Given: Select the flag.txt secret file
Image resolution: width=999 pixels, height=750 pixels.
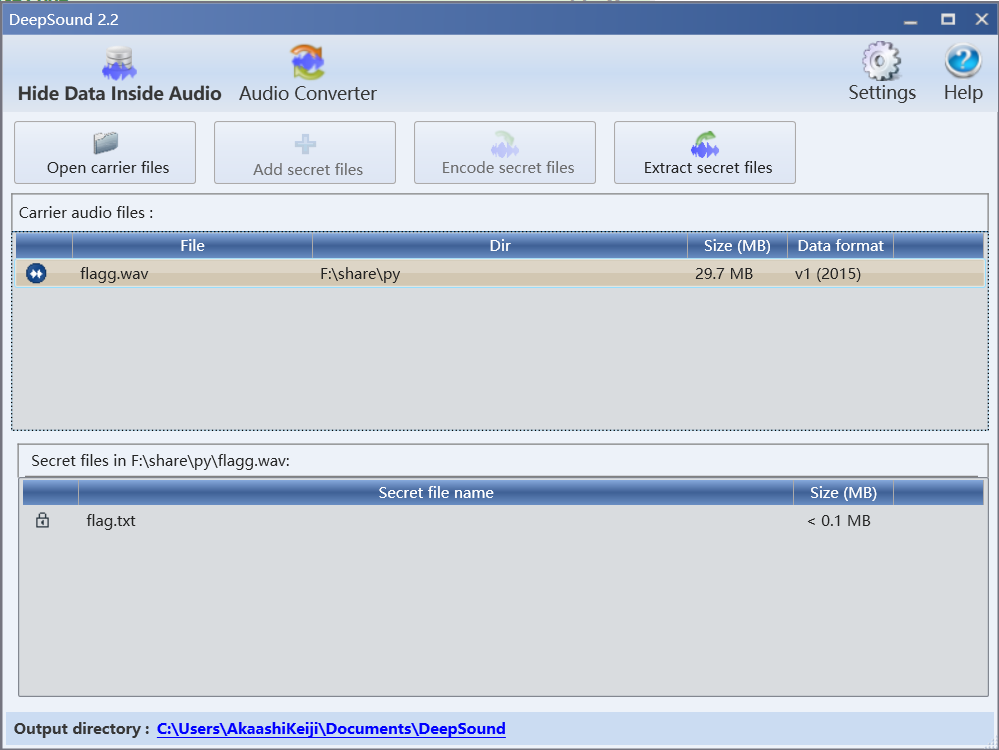Looking at the screenshot, I should pyautogui.click(x=111, y=521).
